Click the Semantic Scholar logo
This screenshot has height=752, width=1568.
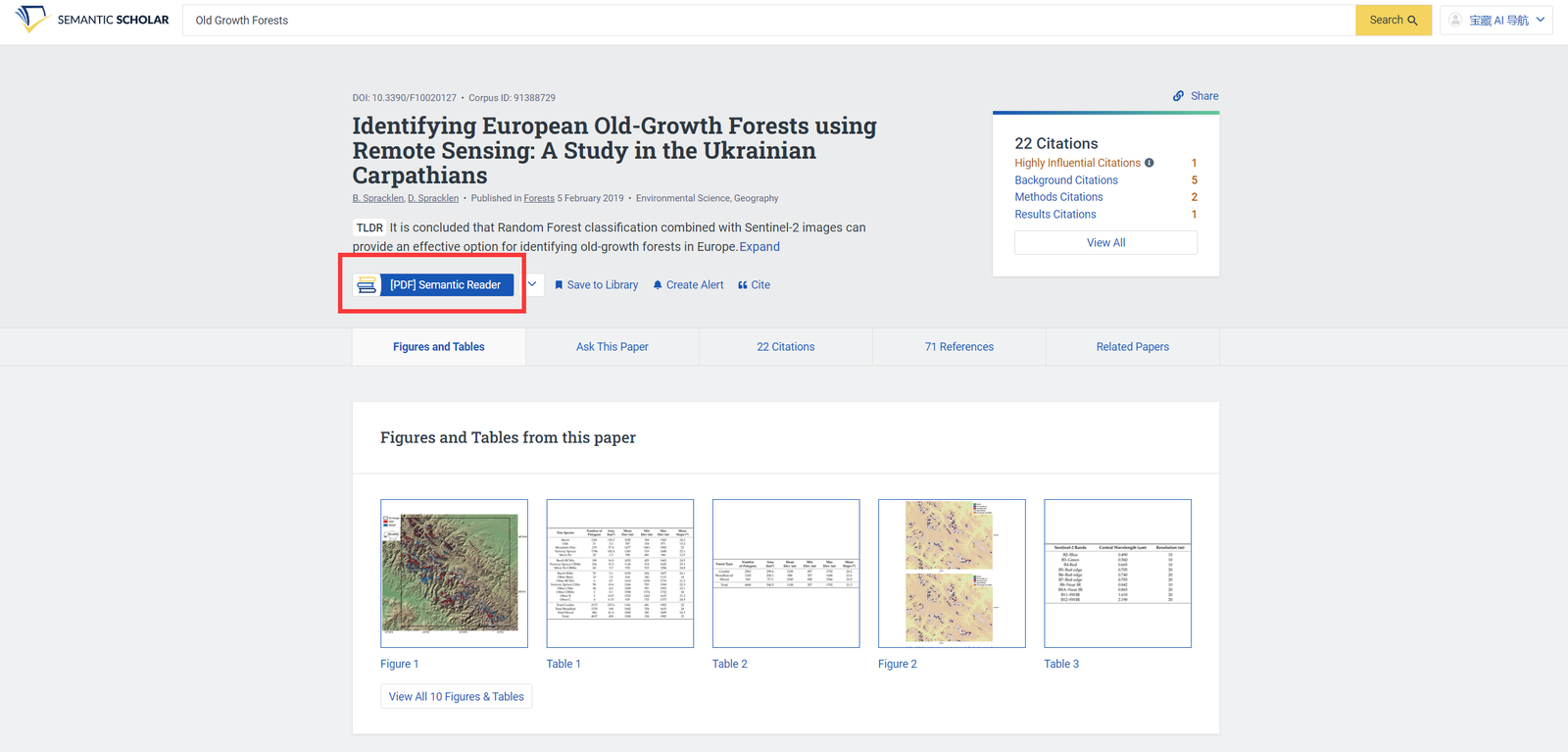(x=92, y=20)
